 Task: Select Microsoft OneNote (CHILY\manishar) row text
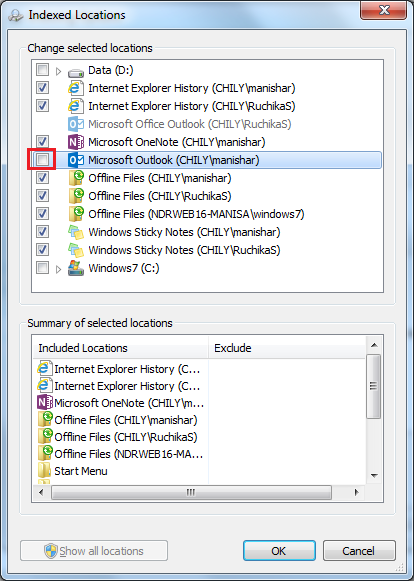[x=177, y=142]
